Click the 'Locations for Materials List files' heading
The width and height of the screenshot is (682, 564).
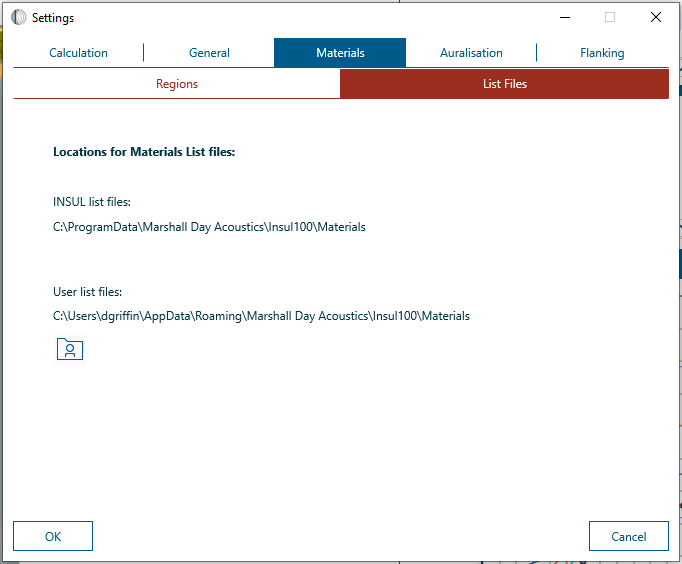tap(144, 152)
